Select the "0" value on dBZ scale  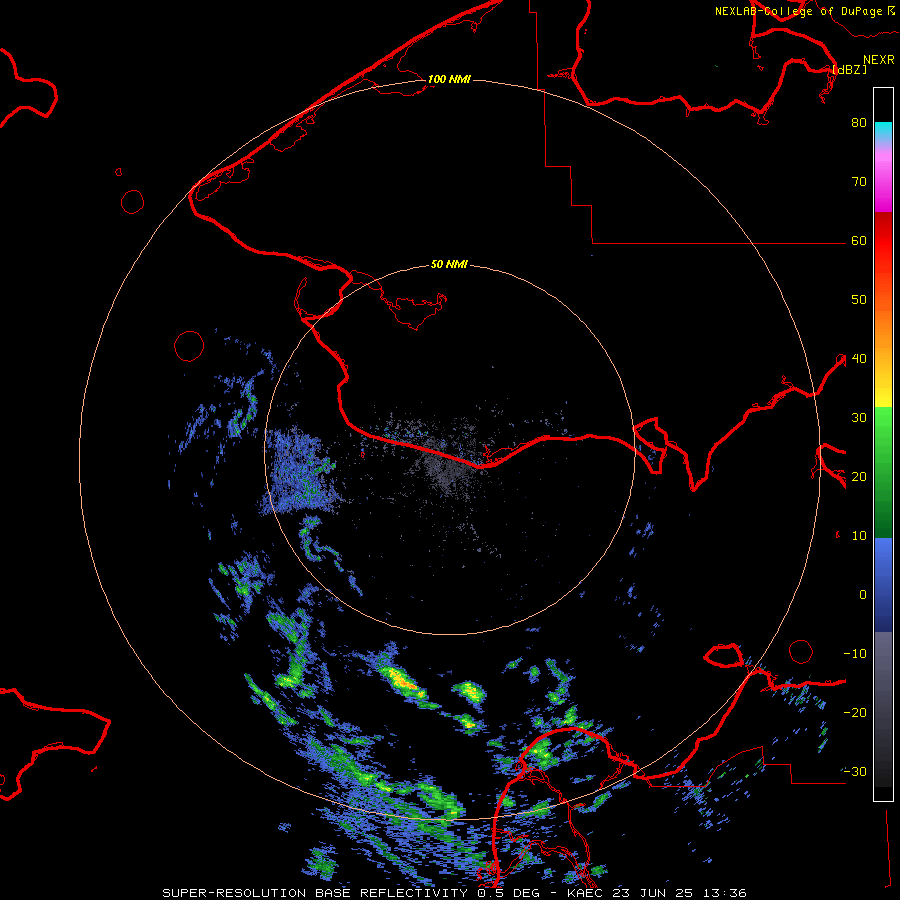[x=863, y=595]
